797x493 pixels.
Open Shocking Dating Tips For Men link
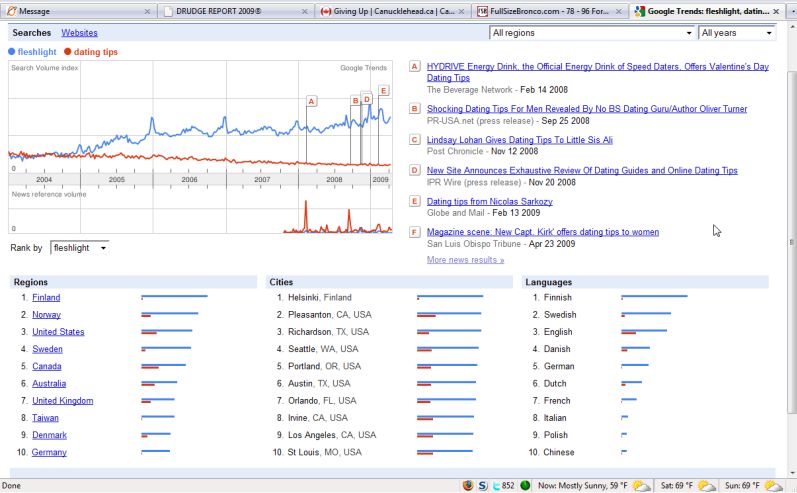(587, 109)
